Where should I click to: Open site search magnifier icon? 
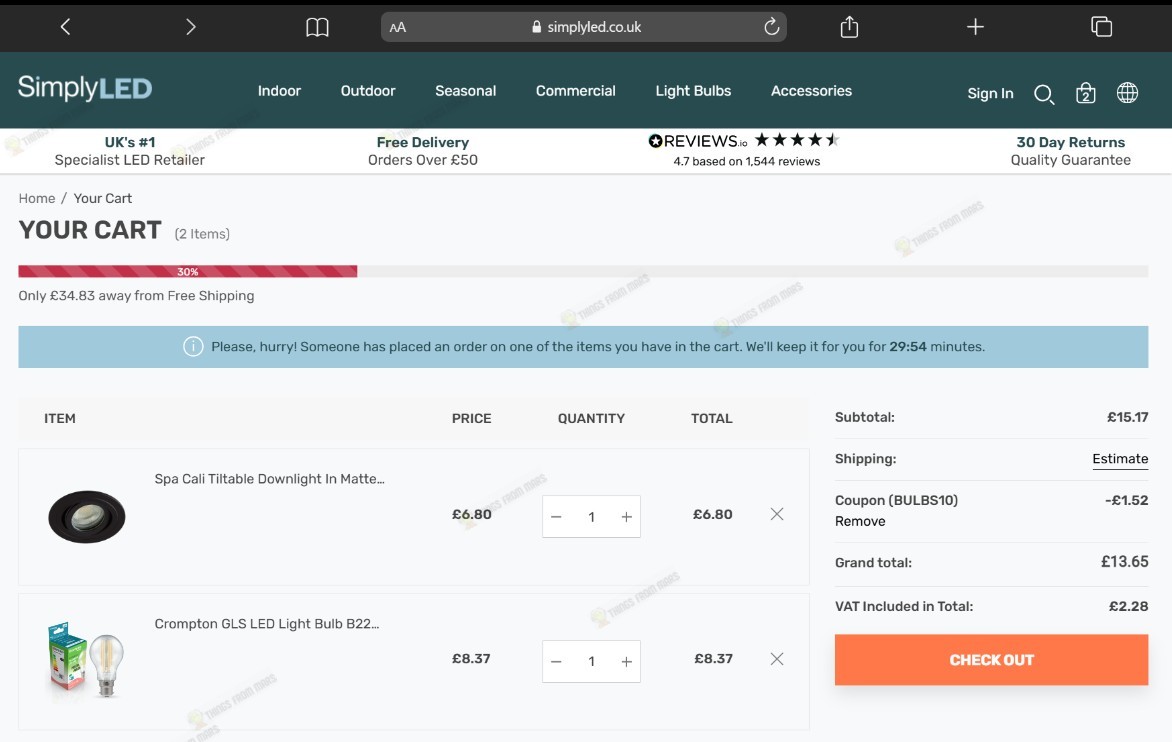pyautogui.click(x=1044, y=94)
